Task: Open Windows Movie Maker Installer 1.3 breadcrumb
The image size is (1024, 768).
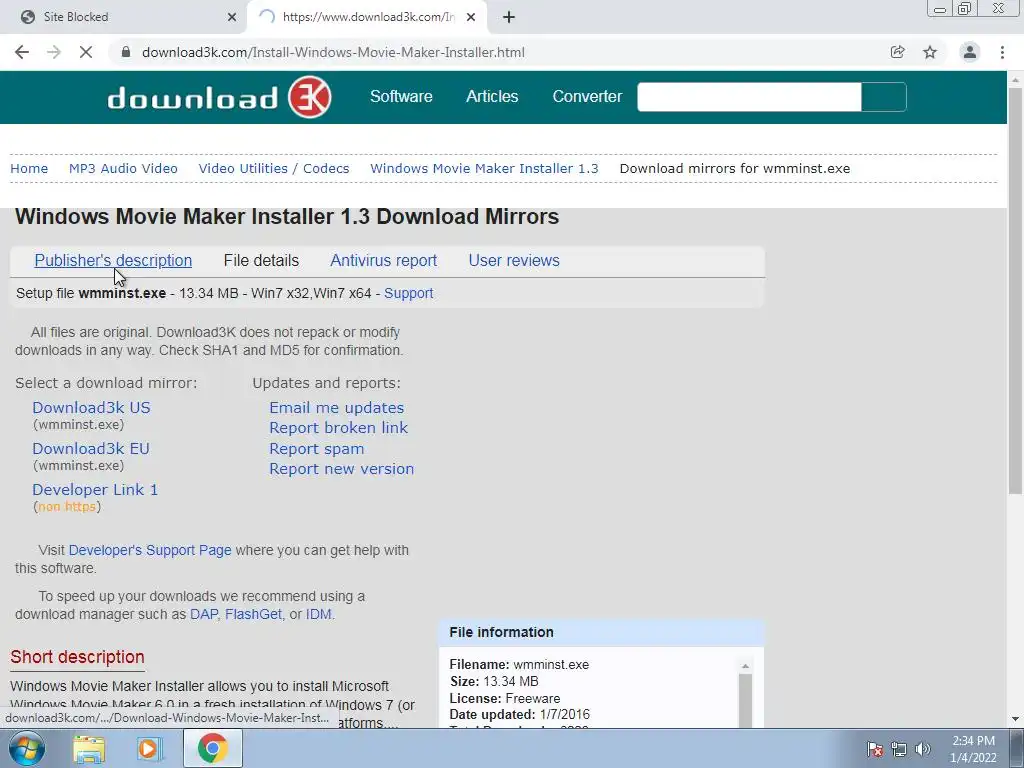Action: click(484, 168)
